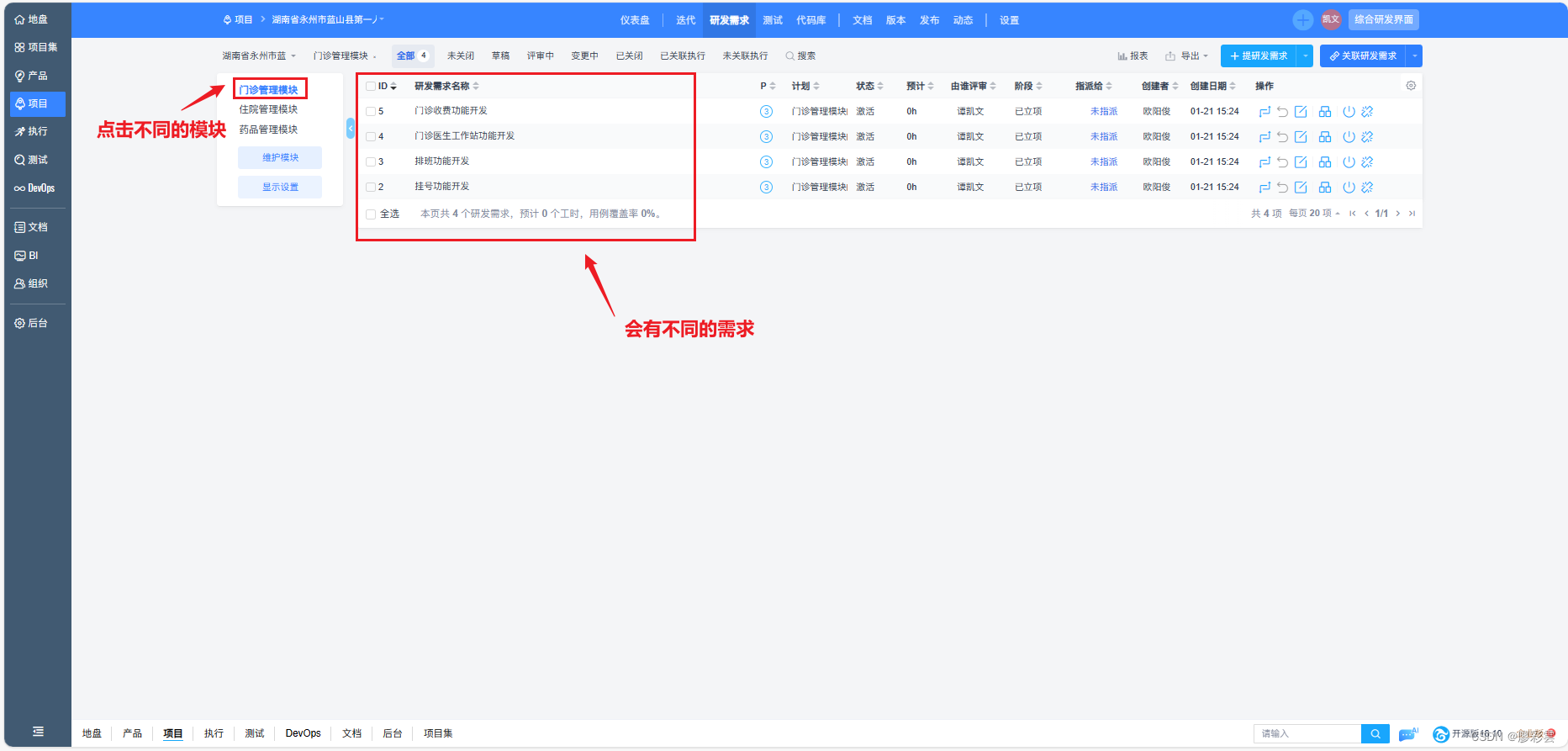Click decompose icon for 门诊医生工作站功能开发

1325,136
